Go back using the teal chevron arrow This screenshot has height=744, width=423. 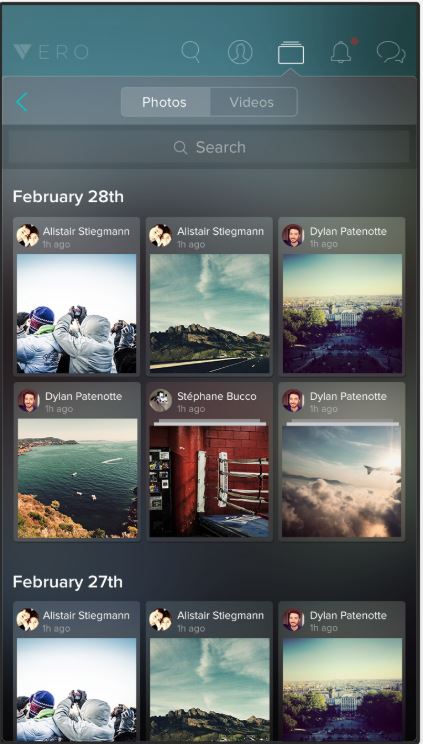pyautogui.click(x=22, y=102)
